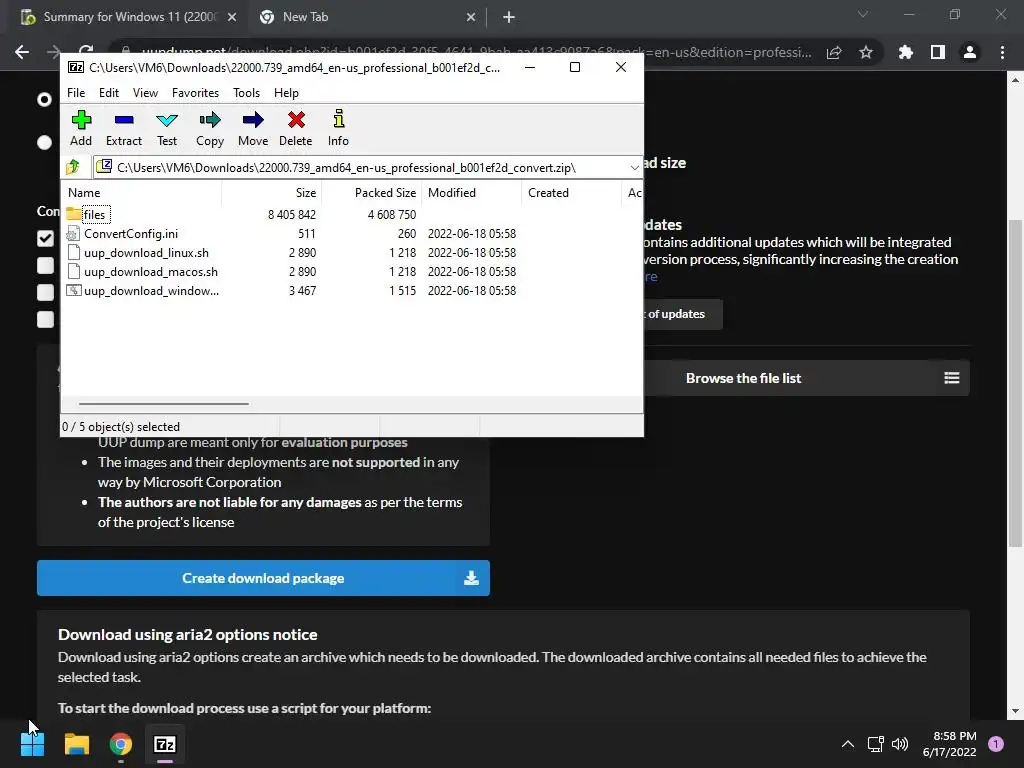
Task: Click the browser back arrow
Action: tap(22, 52)
